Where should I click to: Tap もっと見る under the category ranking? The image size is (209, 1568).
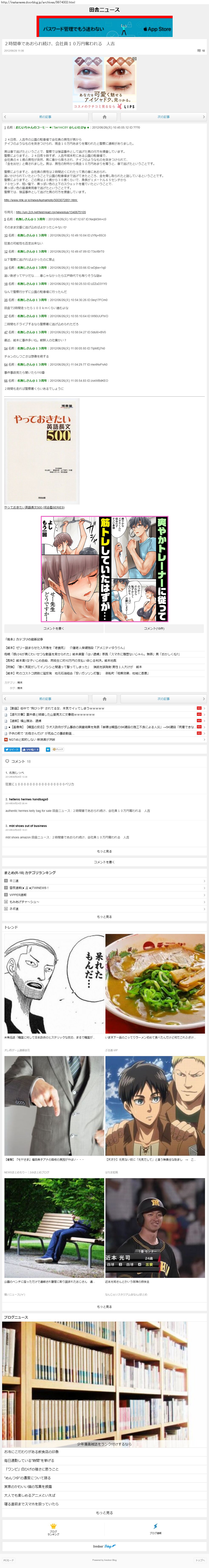pyautogui.click(x=104, y=917)
